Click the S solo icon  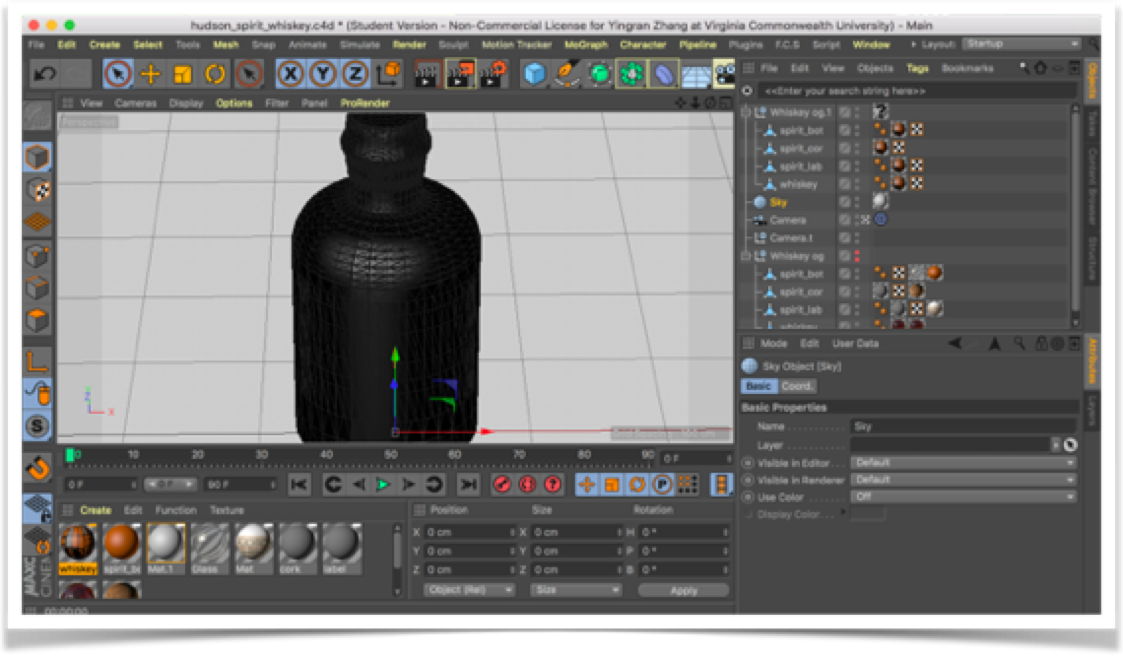[x=38, y=427]
